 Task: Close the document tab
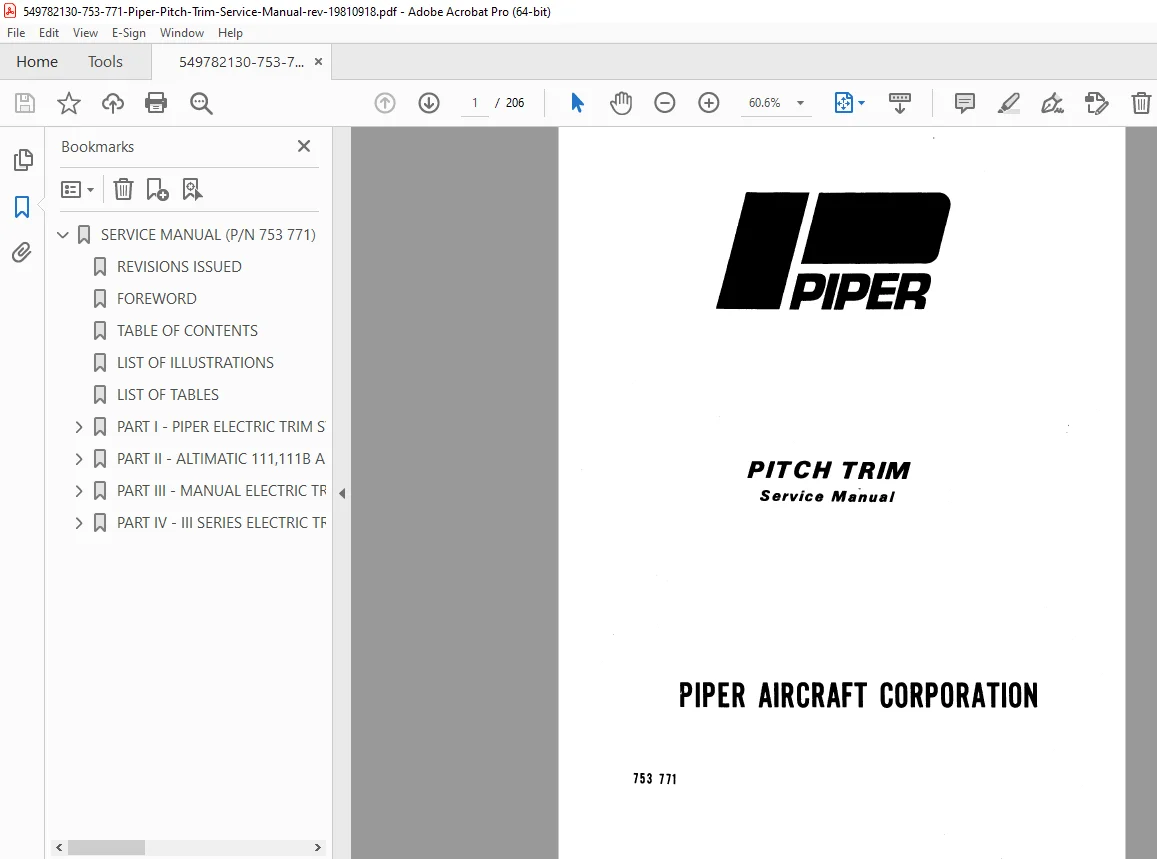tap(318, 62)
